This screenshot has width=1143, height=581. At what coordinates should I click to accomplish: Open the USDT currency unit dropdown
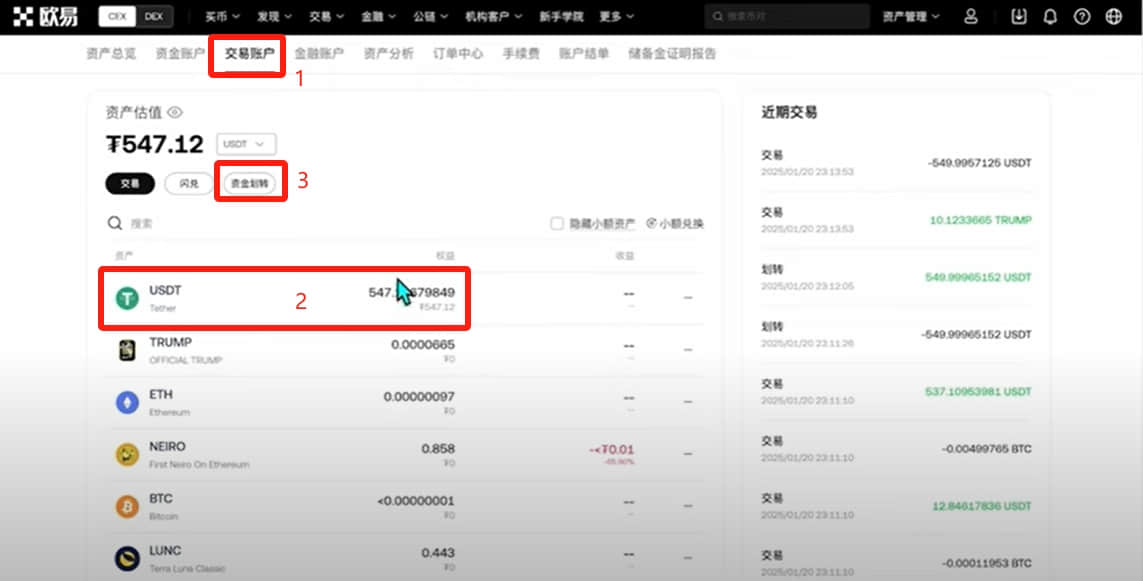(x=246, y=144)
